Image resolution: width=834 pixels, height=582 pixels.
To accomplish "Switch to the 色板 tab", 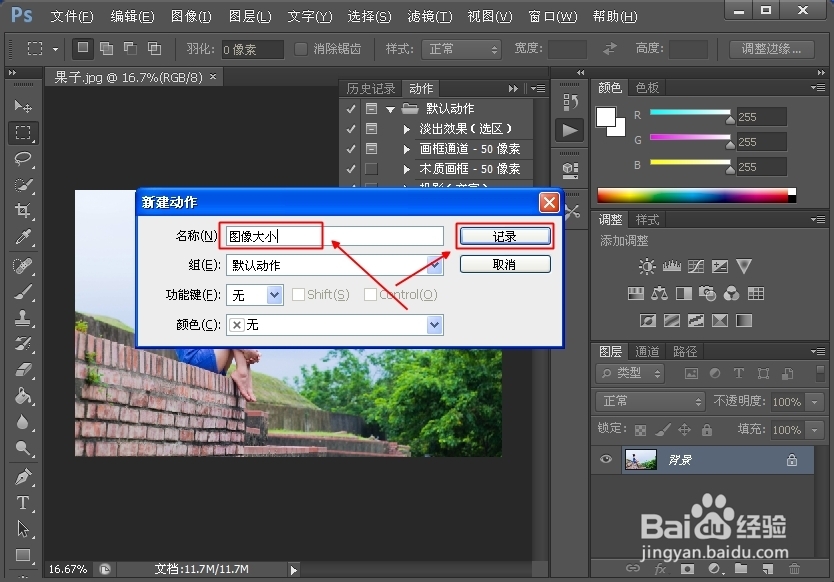I will pyautogui.click(x=647, y=88).
